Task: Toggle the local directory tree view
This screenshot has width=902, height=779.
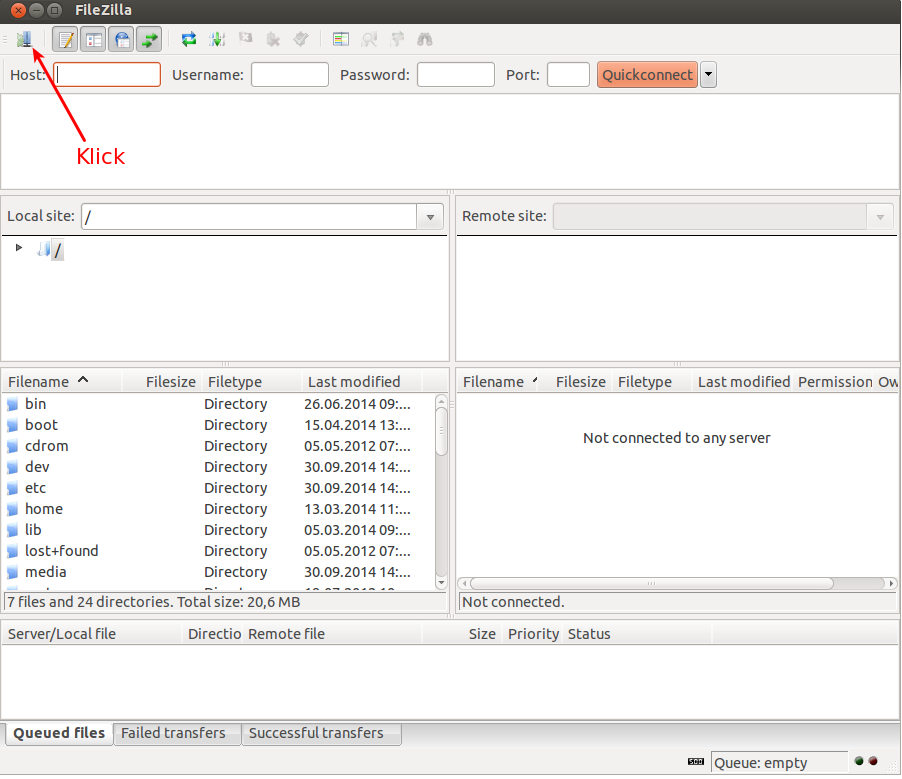Action: (x=93, y=38)
